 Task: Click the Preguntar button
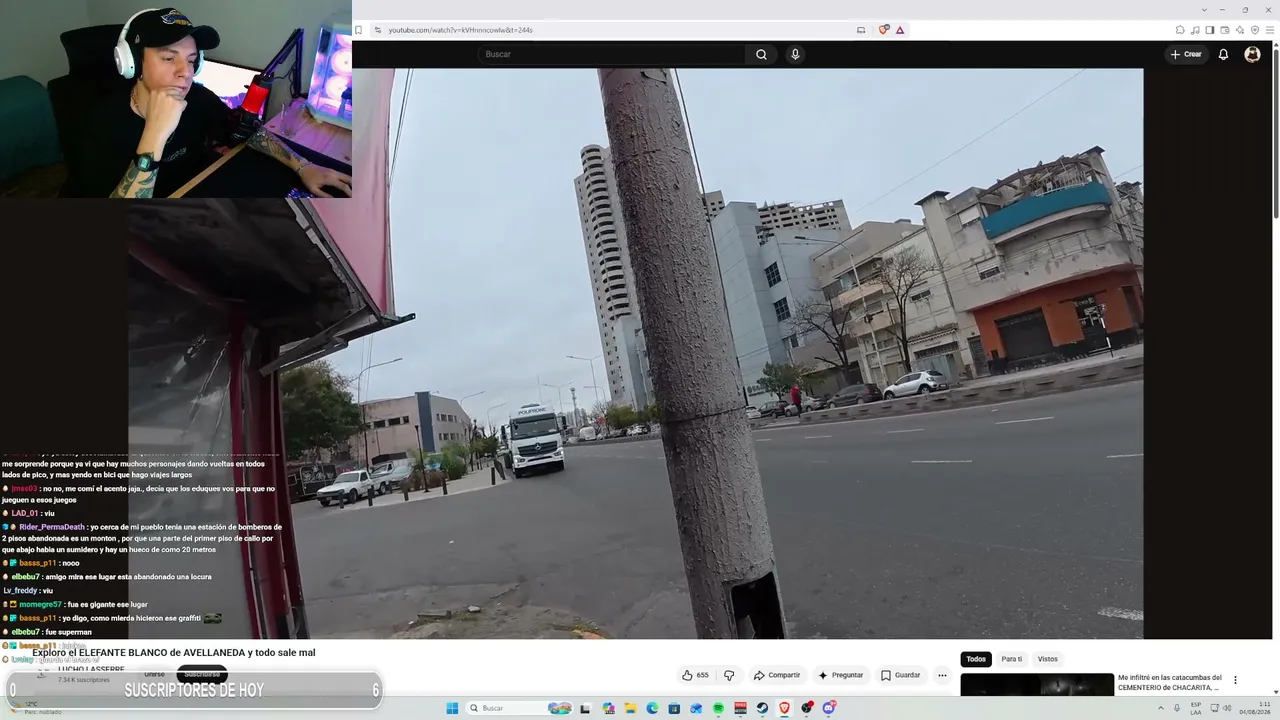coord(840,675)
